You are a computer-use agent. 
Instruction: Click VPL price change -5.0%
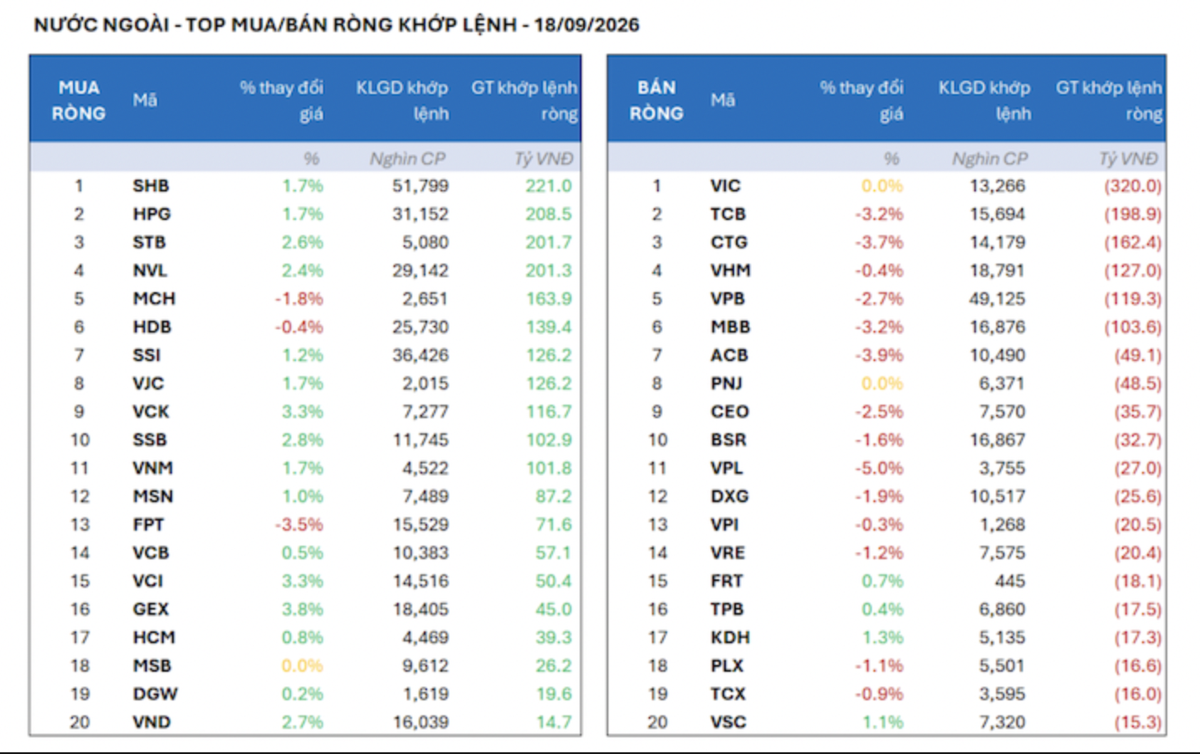880,468
